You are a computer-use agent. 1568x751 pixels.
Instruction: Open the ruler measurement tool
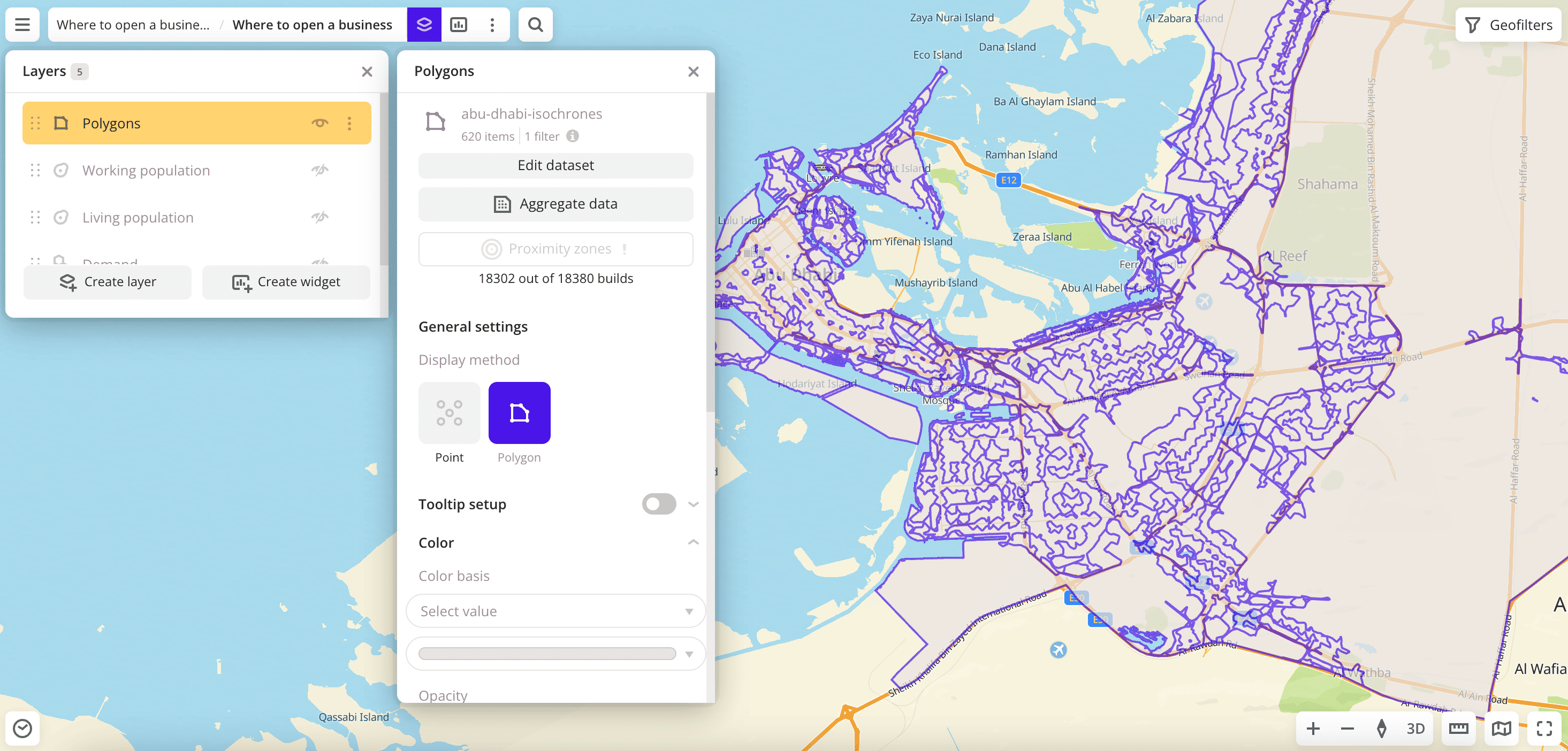1458,728
